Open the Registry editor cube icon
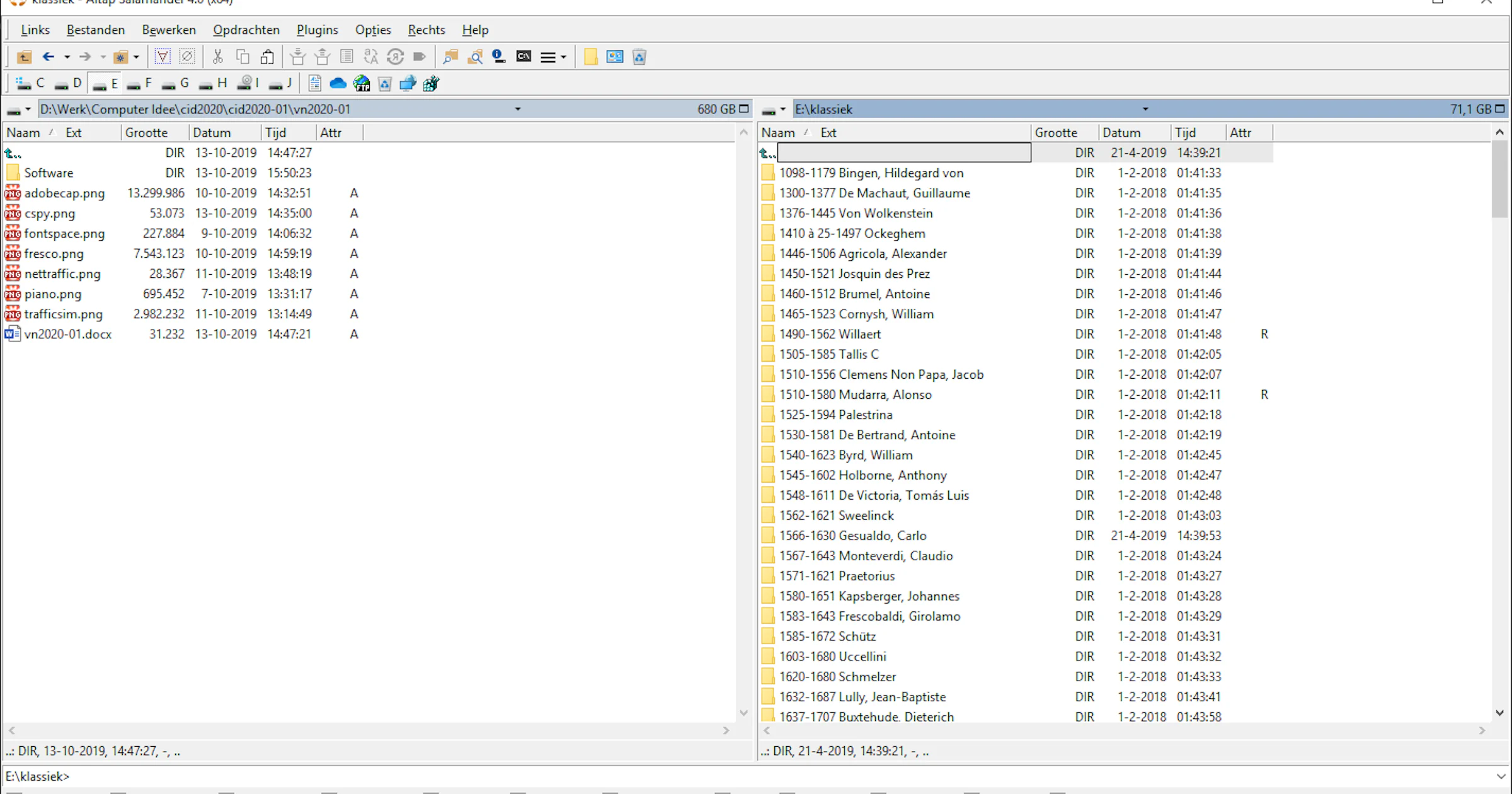Screen dimensions: 1512x794 431,83
